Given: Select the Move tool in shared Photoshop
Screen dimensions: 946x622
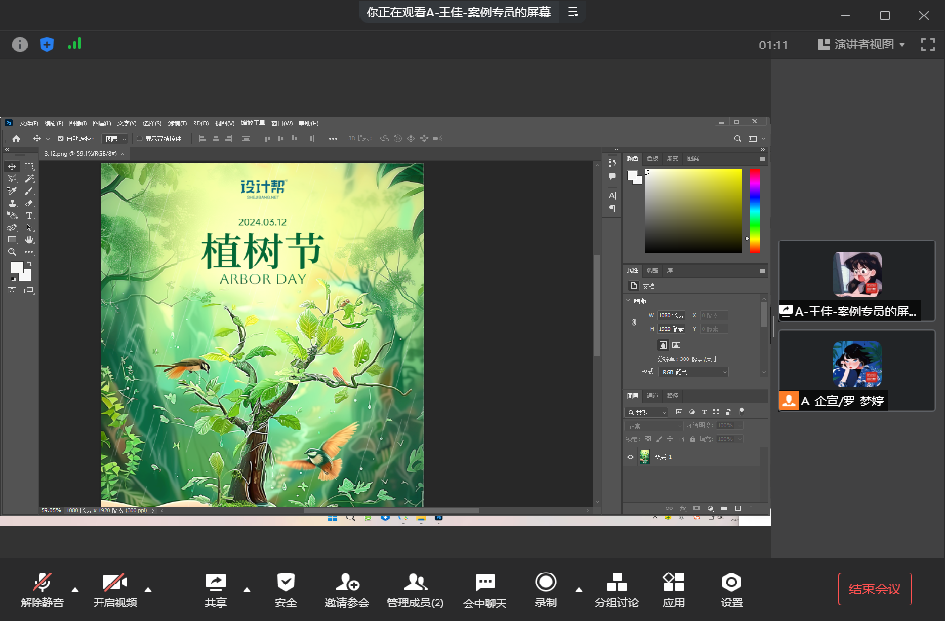Looking at the screenshot, I should [x=11, y=167].
